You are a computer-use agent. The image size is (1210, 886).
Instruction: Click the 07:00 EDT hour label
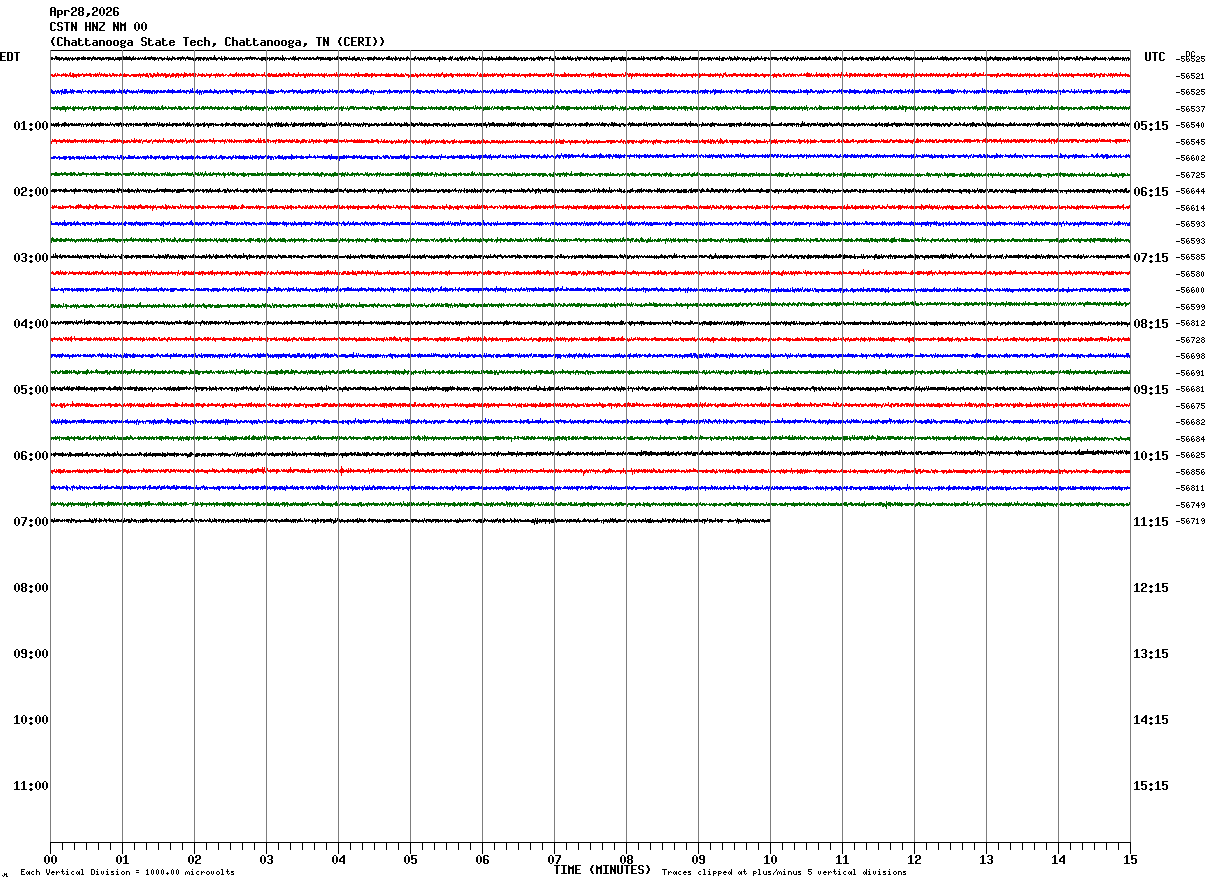point(31,522)
